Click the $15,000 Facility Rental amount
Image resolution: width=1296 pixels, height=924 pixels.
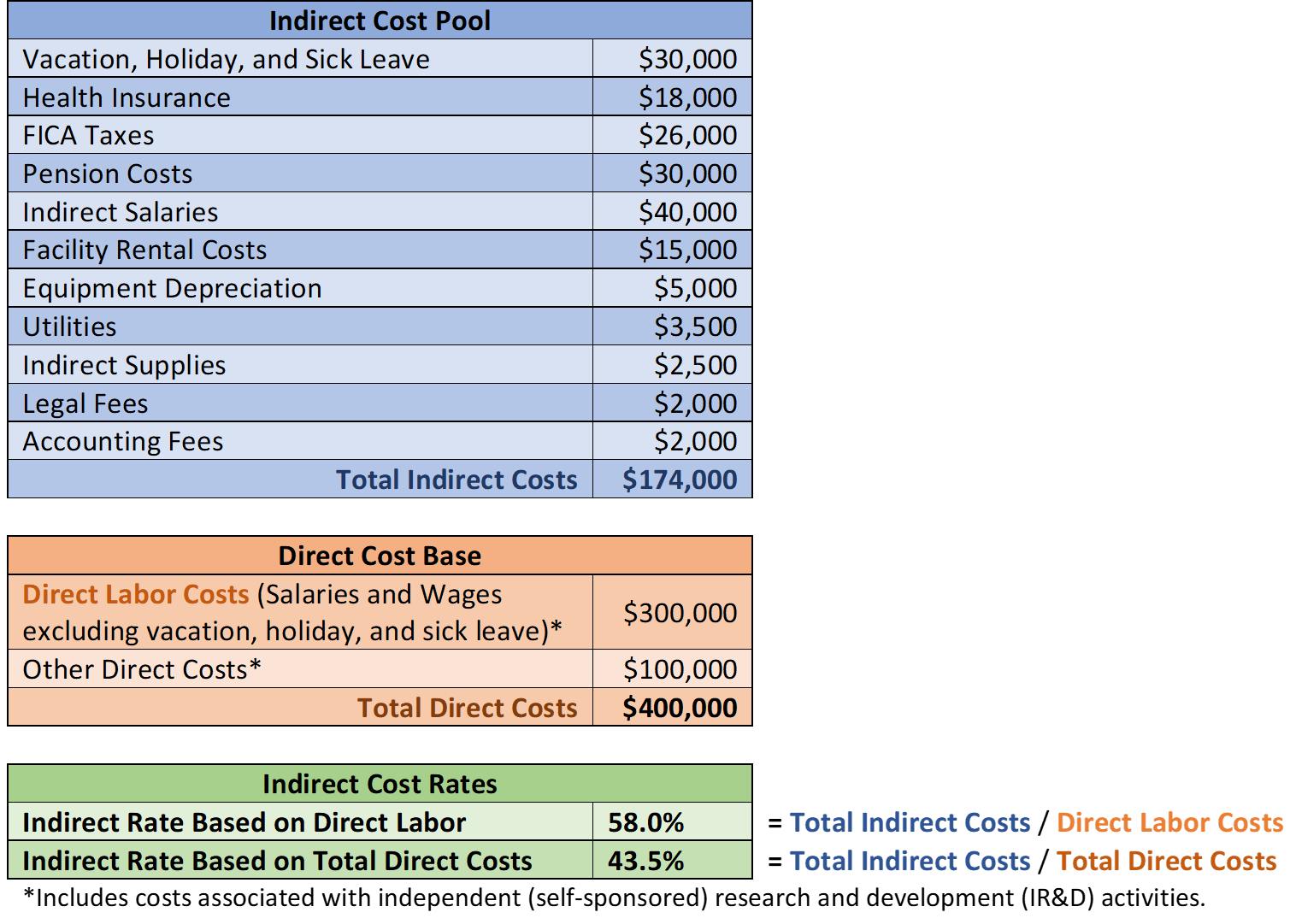673,249
